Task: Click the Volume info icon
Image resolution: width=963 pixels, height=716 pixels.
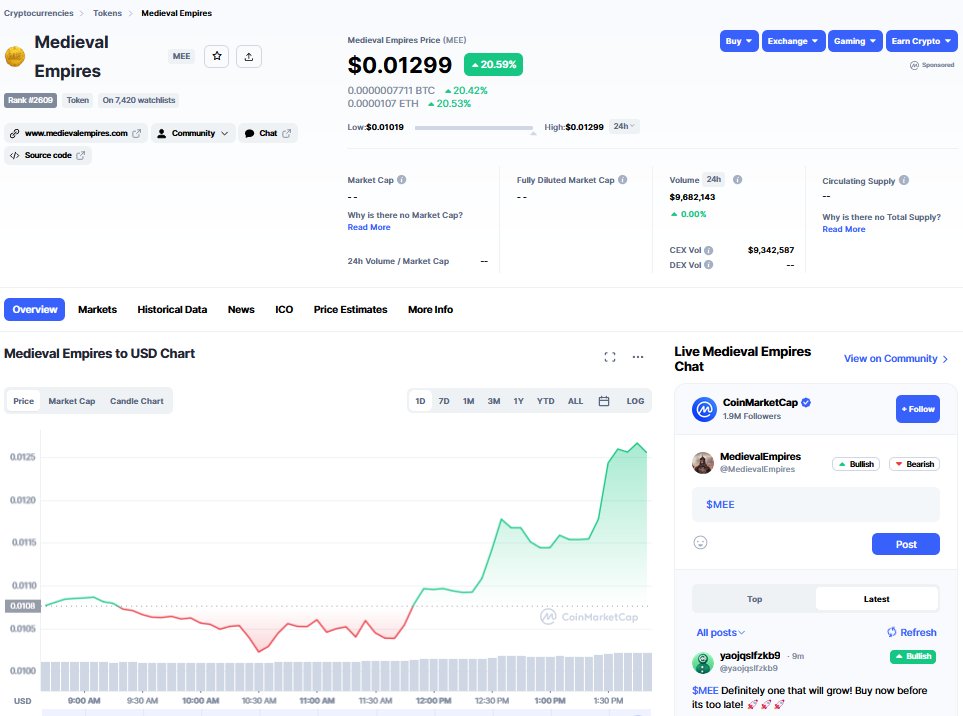Action: click(x=738, y=180)
